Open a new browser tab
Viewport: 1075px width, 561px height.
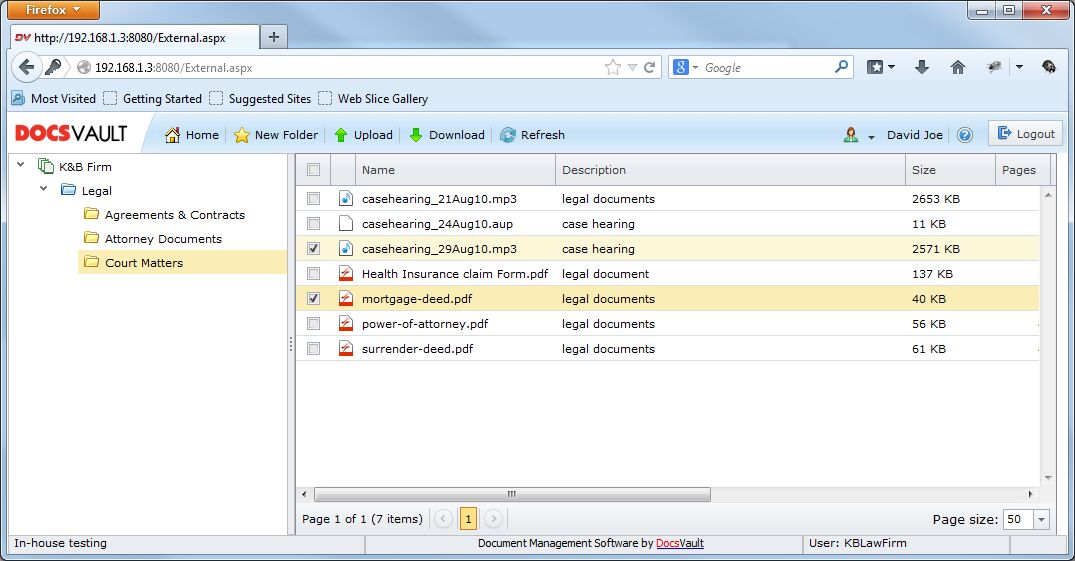(x=273, y=37)
